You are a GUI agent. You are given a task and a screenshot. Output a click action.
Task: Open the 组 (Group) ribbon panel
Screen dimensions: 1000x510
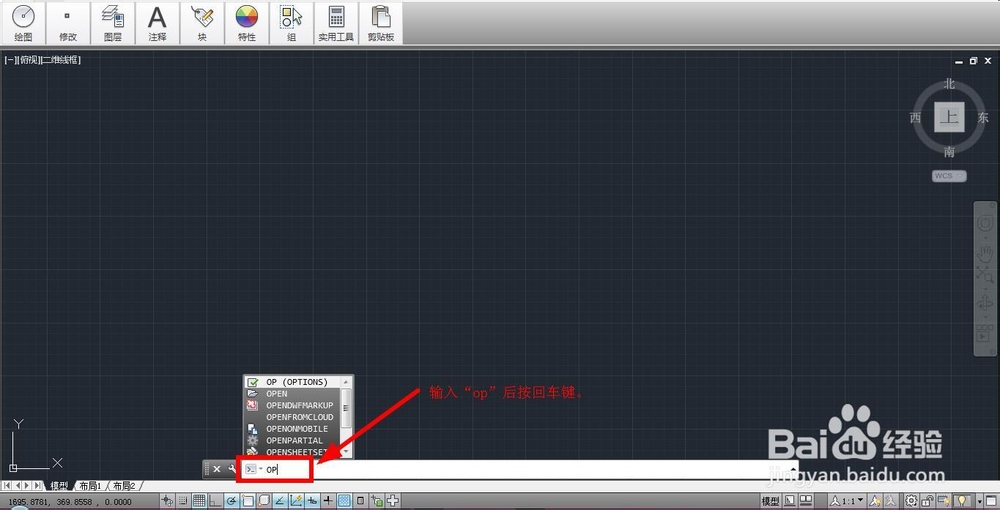tap(291, 22)
